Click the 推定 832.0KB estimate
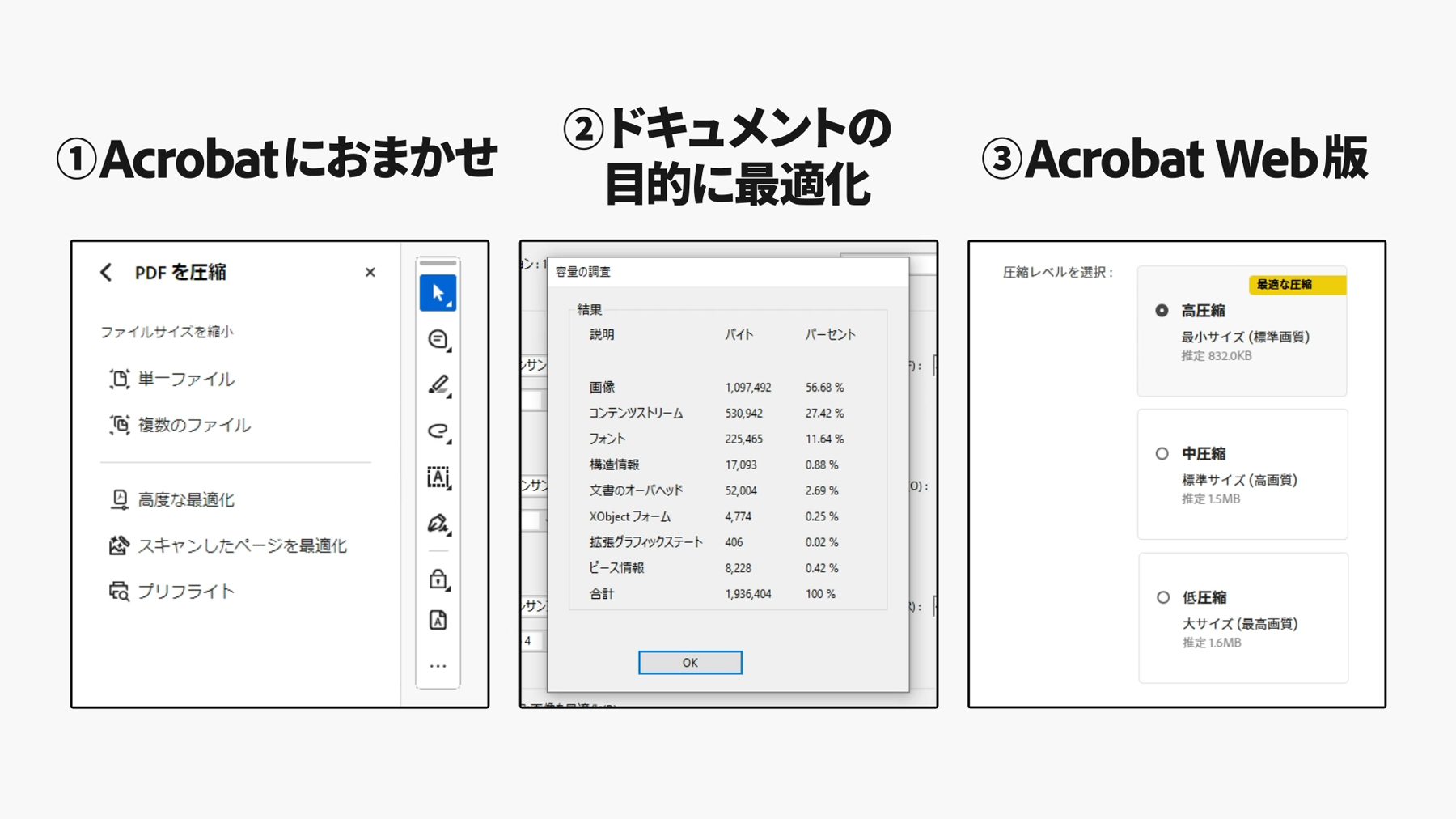1456x819 pixels. [1217, 356]
